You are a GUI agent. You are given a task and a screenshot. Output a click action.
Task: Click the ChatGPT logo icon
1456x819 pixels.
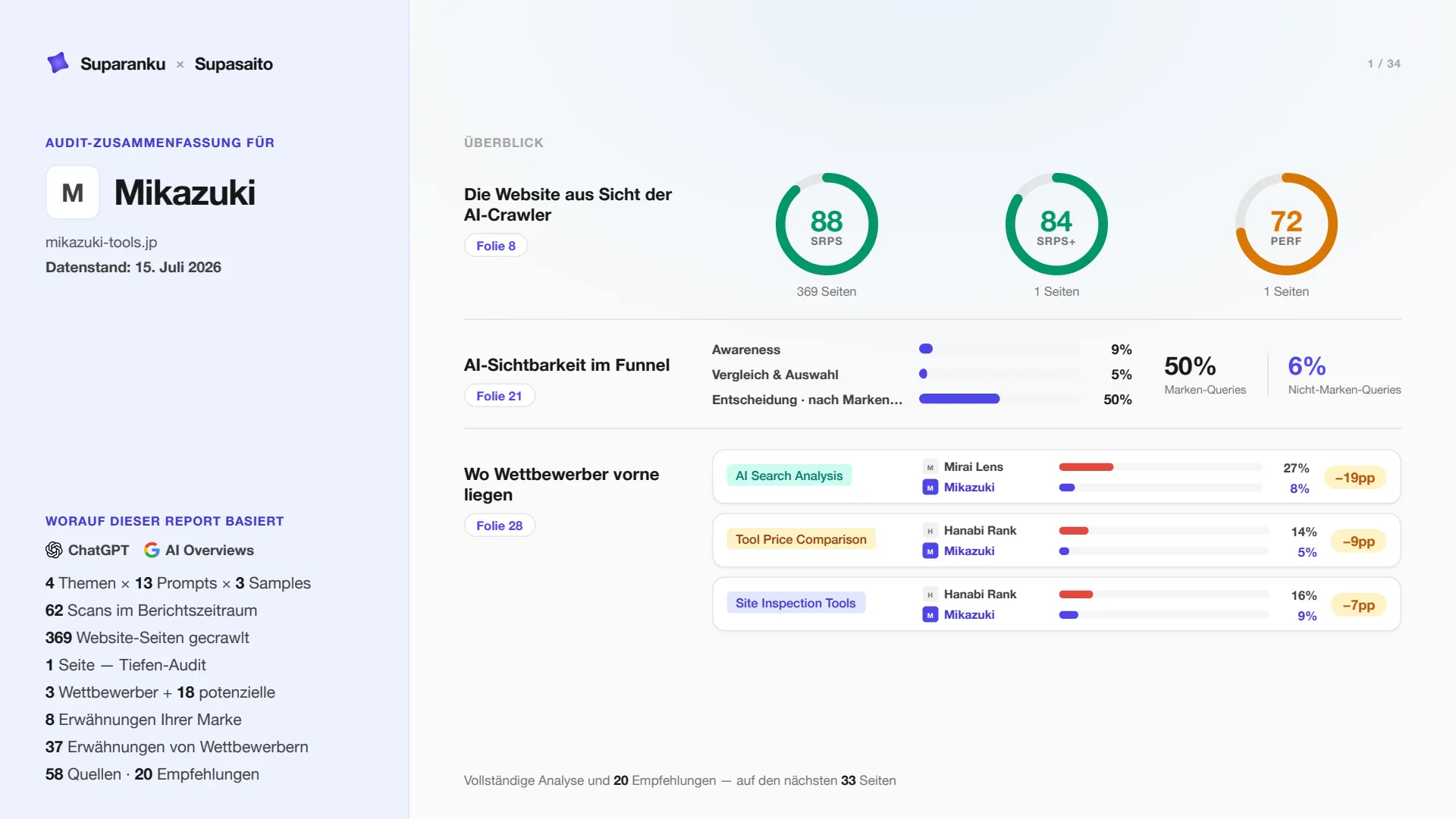coord(54,550)
